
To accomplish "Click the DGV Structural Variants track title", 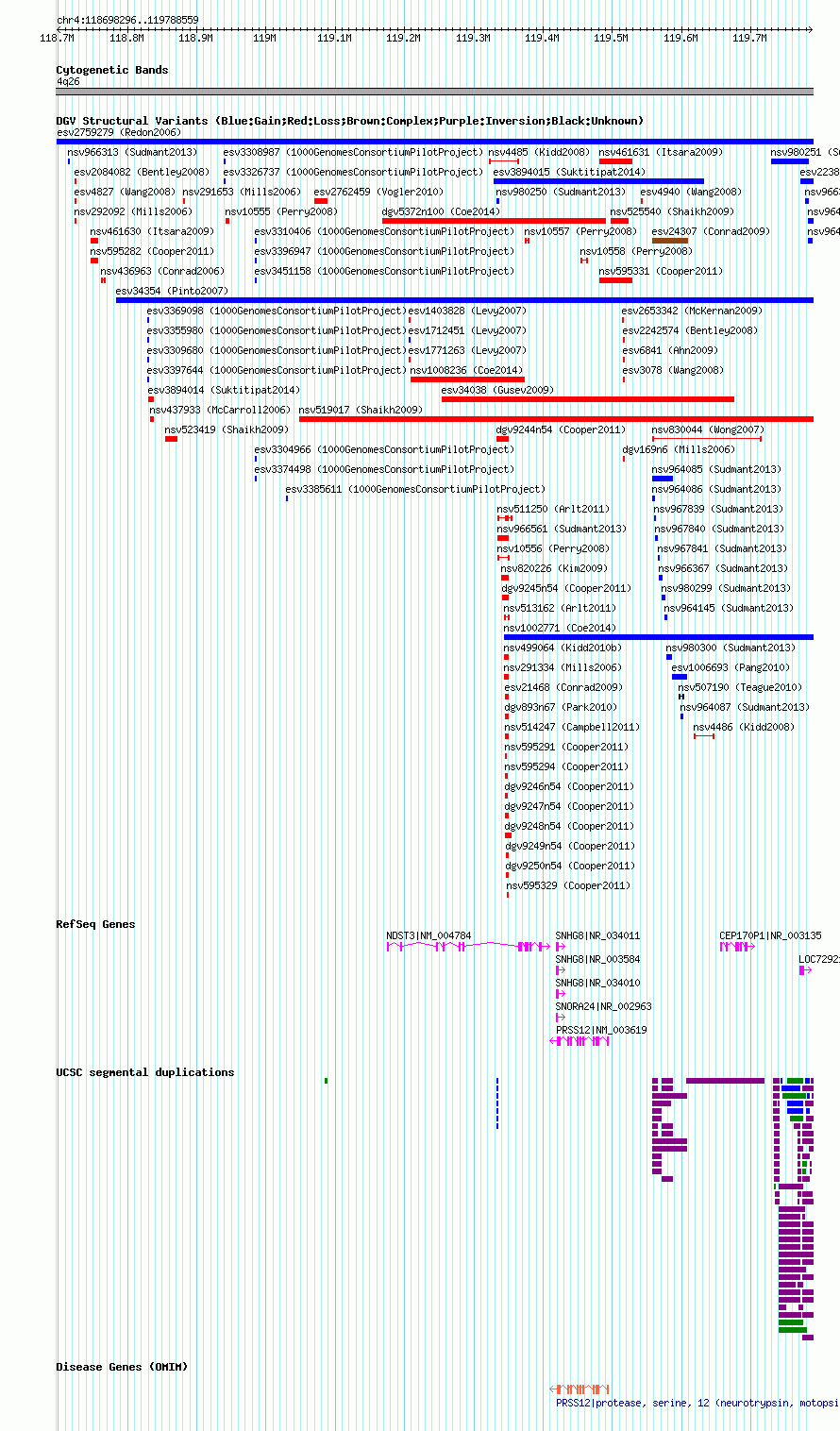I will coord(349,120).
